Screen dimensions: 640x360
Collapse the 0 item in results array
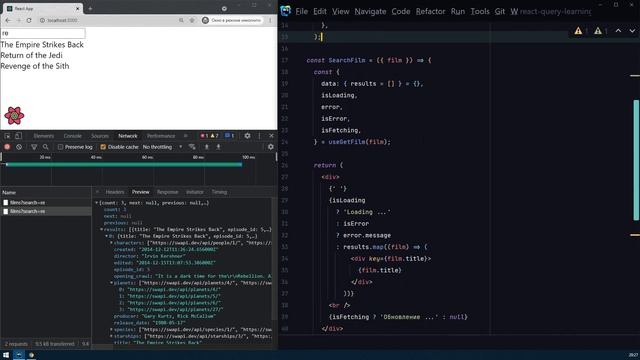107,236
